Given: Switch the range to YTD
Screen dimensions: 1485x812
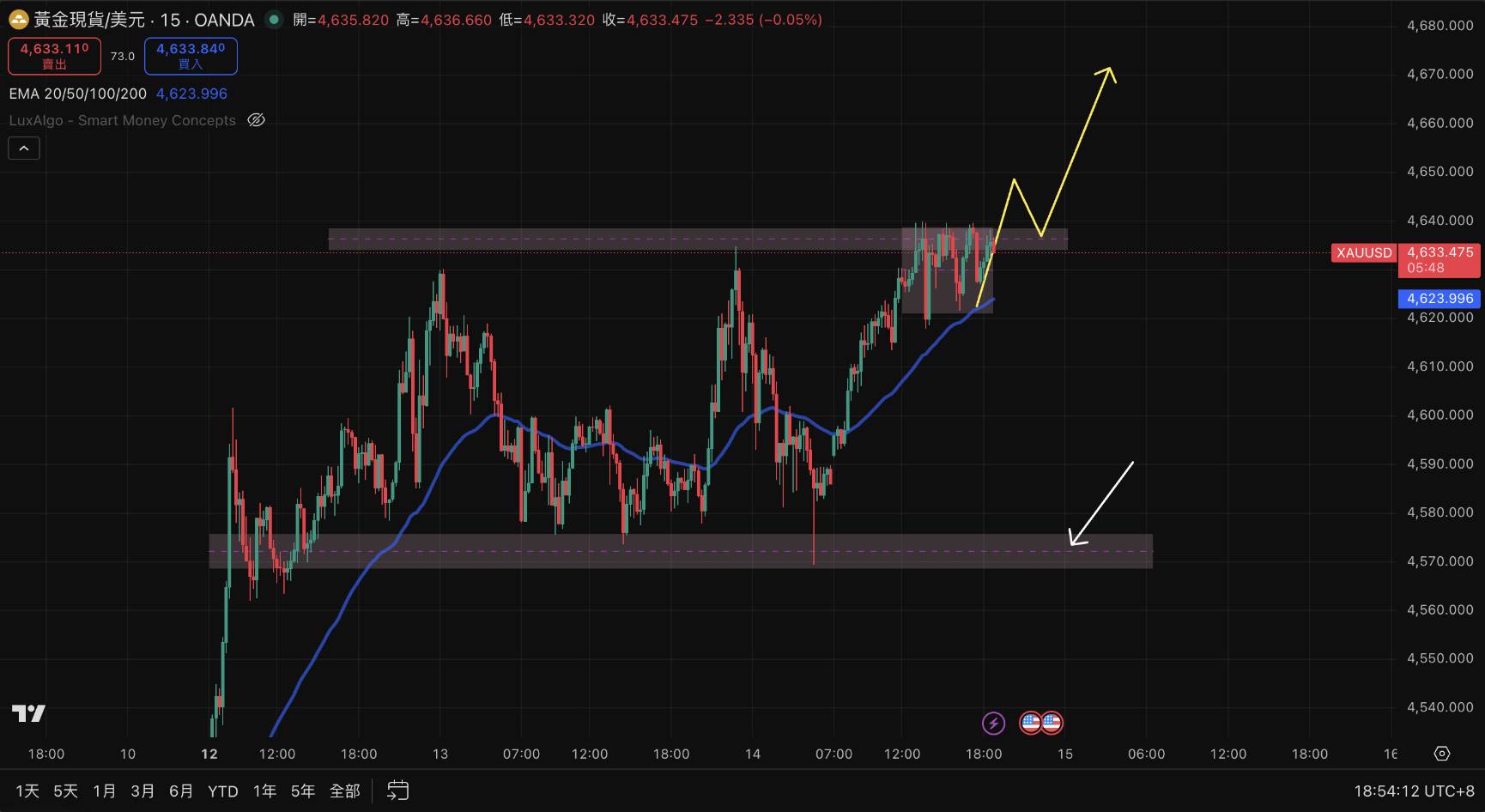Looking at the screenshot, I should (x=222, y=791).
